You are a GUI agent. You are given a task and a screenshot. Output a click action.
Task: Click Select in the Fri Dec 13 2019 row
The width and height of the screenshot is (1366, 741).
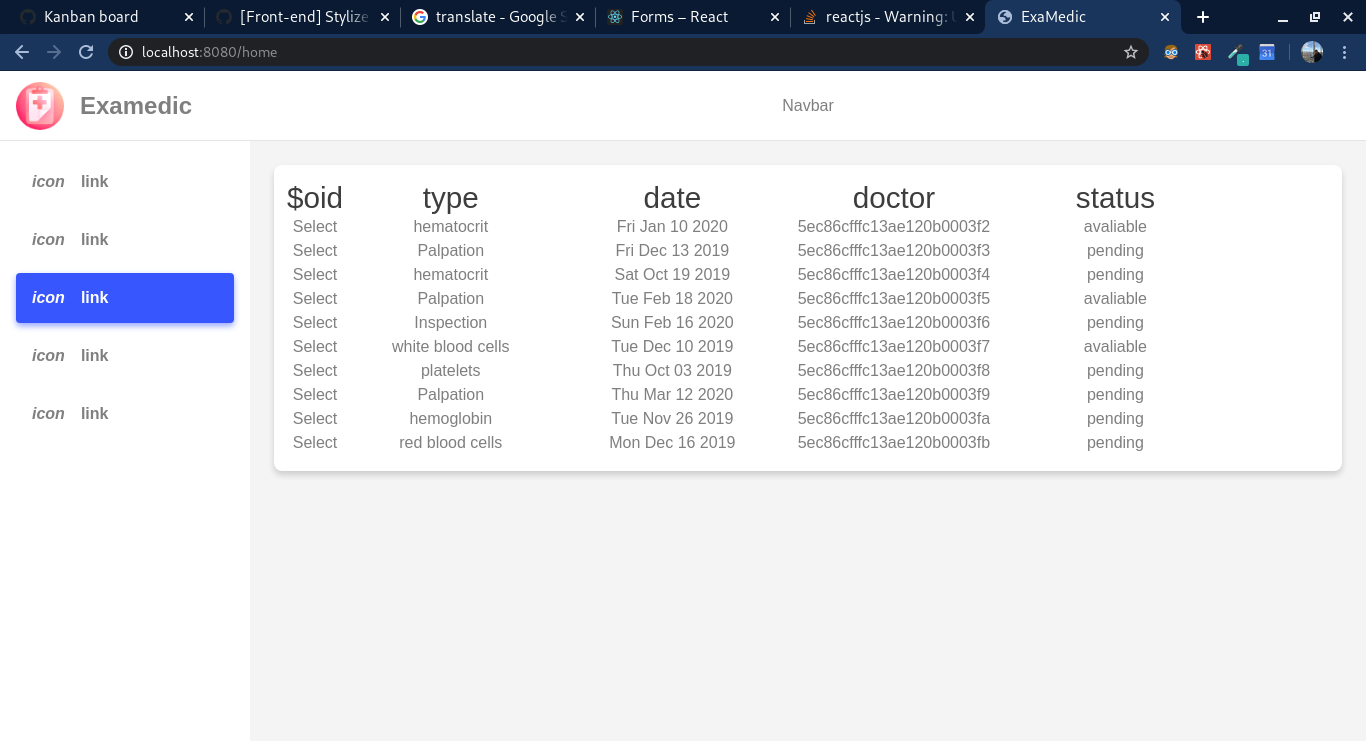[x=315, y=251]
